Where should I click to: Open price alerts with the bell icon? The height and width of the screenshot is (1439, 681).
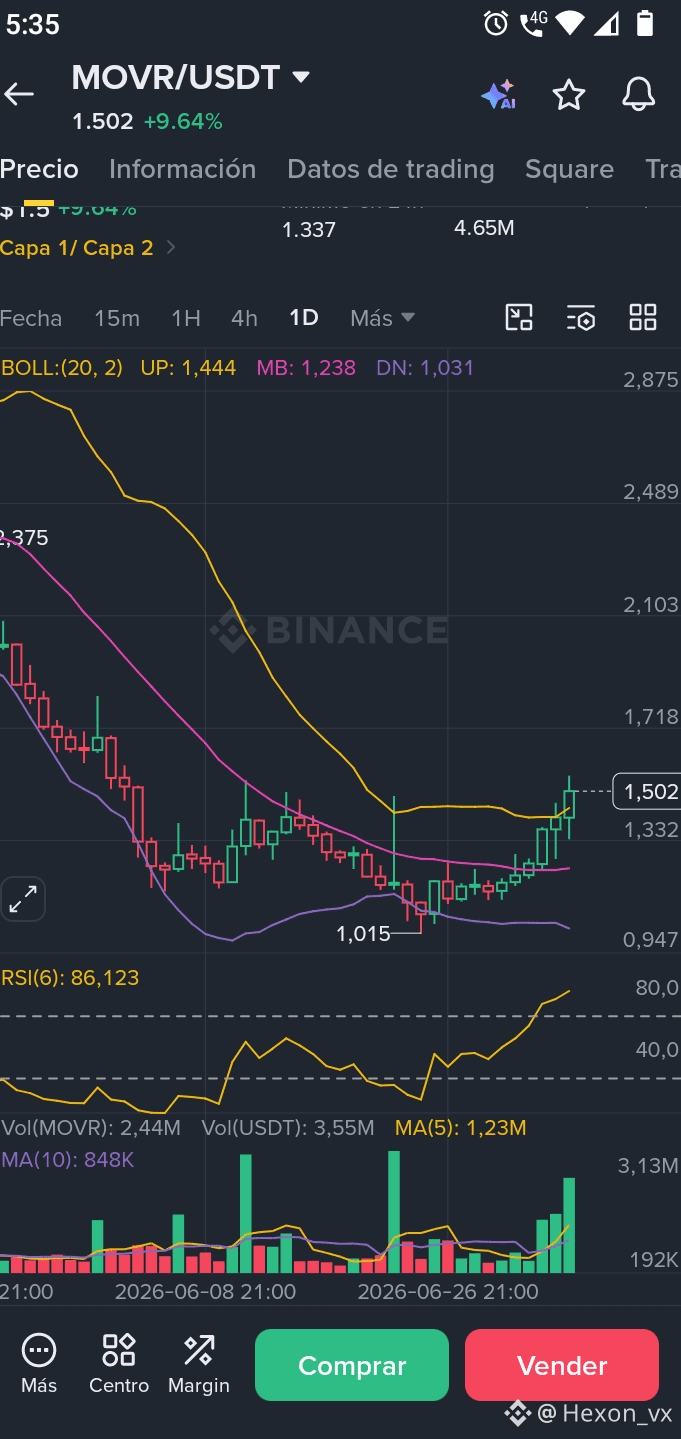(x=639, y=95)
